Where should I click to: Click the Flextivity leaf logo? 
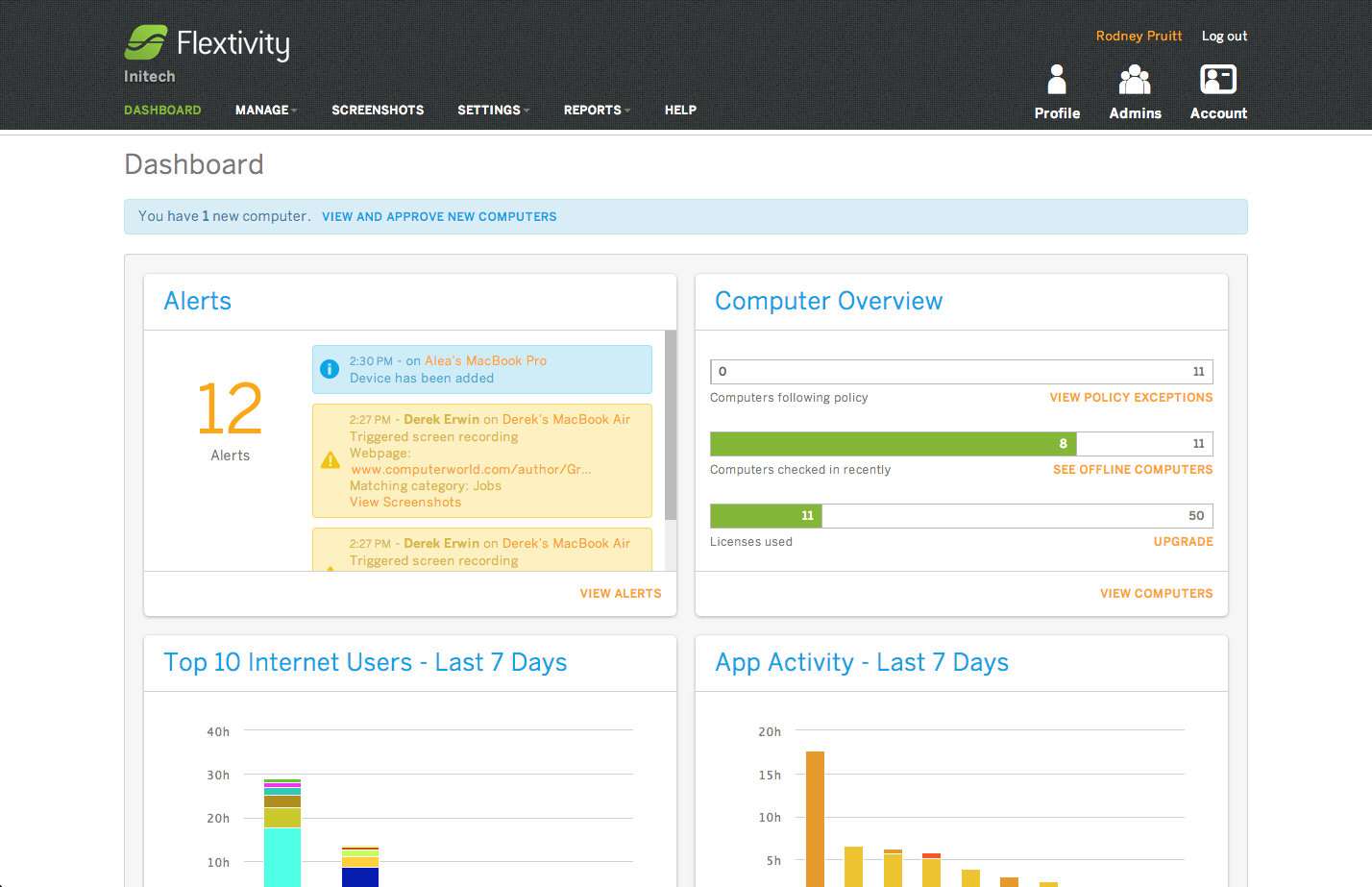(x=144, y=42)
